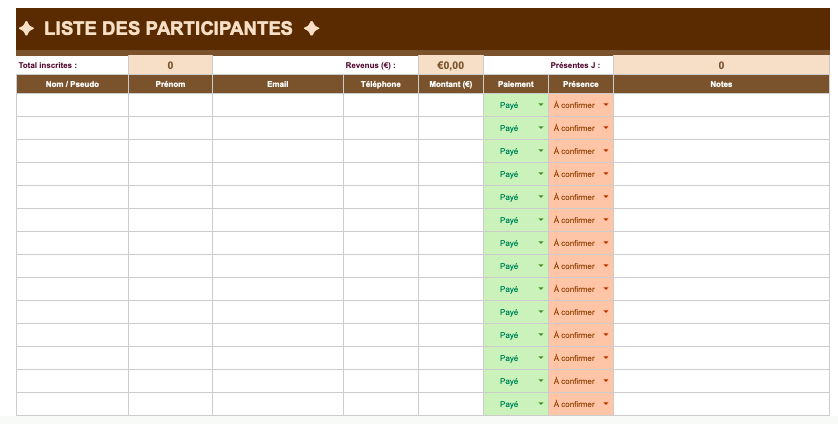Expand the last row's À confirmer dropdown

click(606, 405)
